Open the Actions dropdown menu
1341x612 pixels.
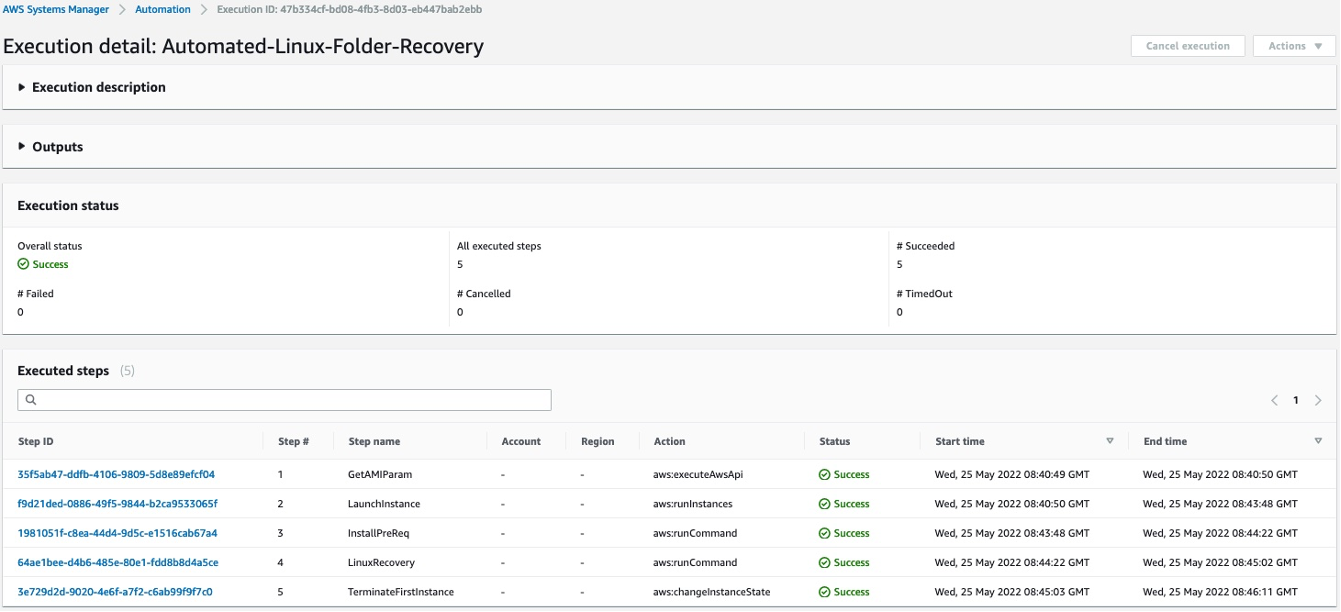[x=1292, y=45]
